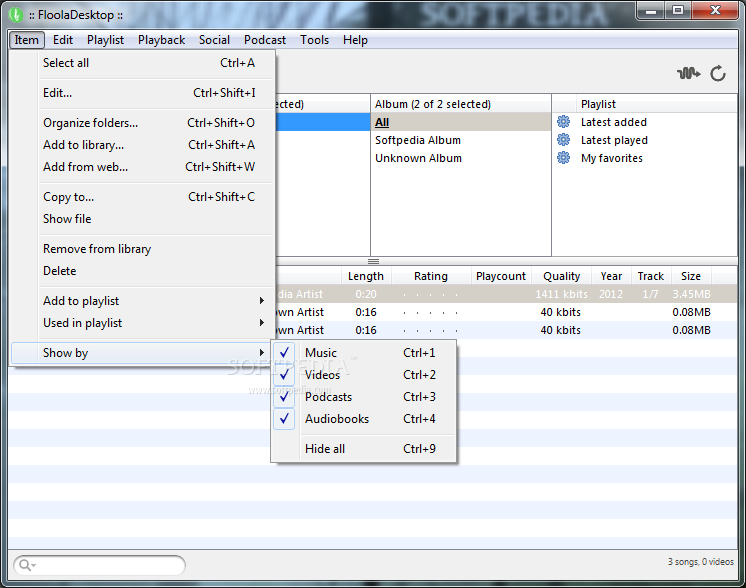Select the 1411 kbits track row

[x=506, y=294]
